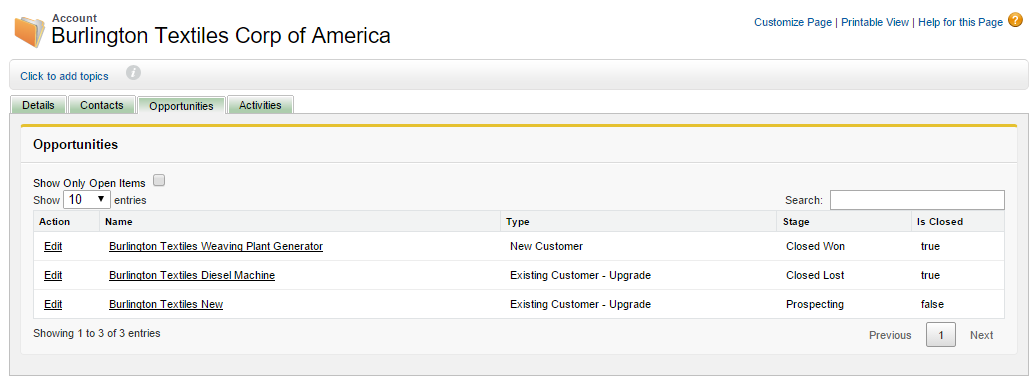Click the Action column header
The height and width of the screenshot is (380, 1032).
(66, 221)
